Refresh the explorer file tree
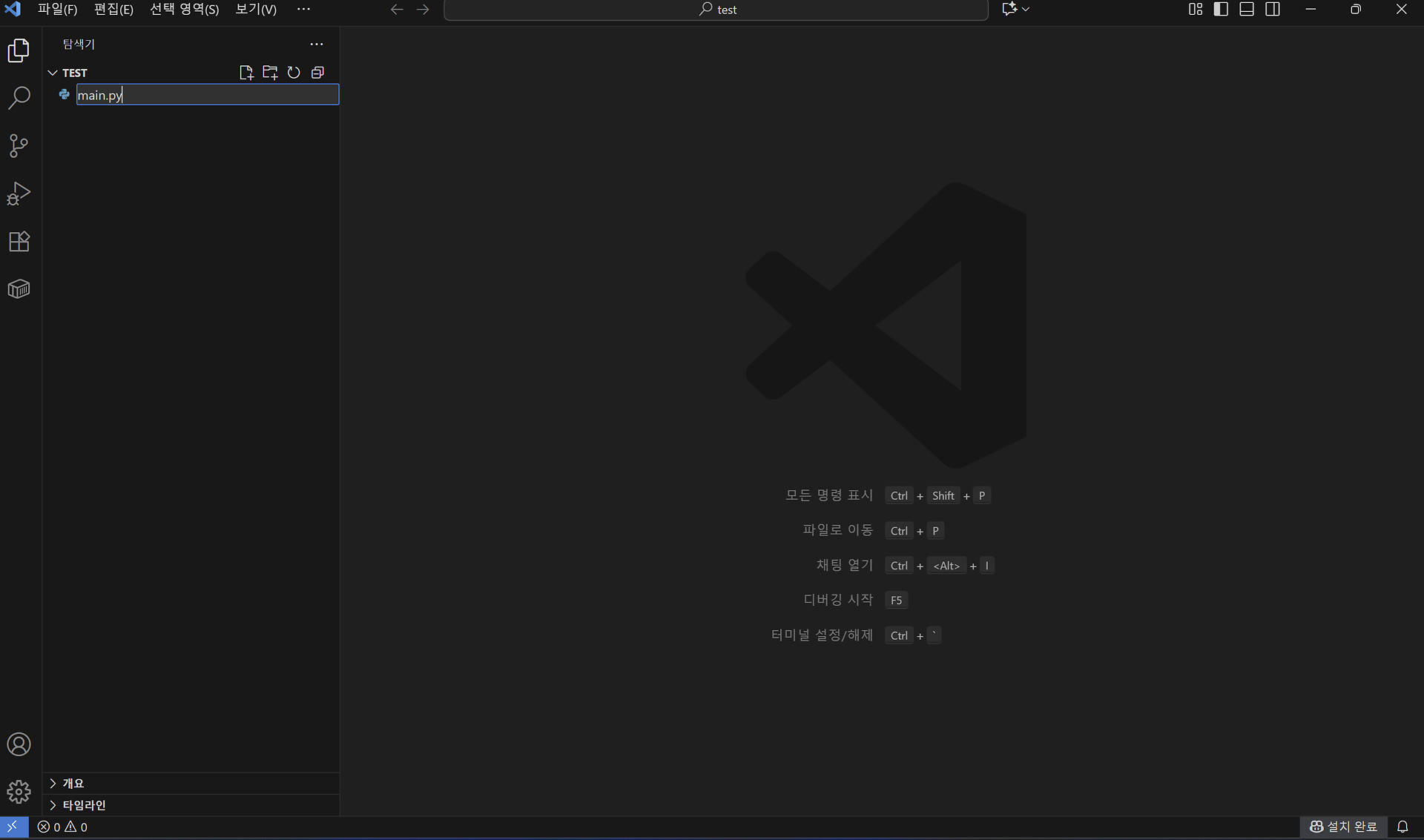 click(294, 73)
